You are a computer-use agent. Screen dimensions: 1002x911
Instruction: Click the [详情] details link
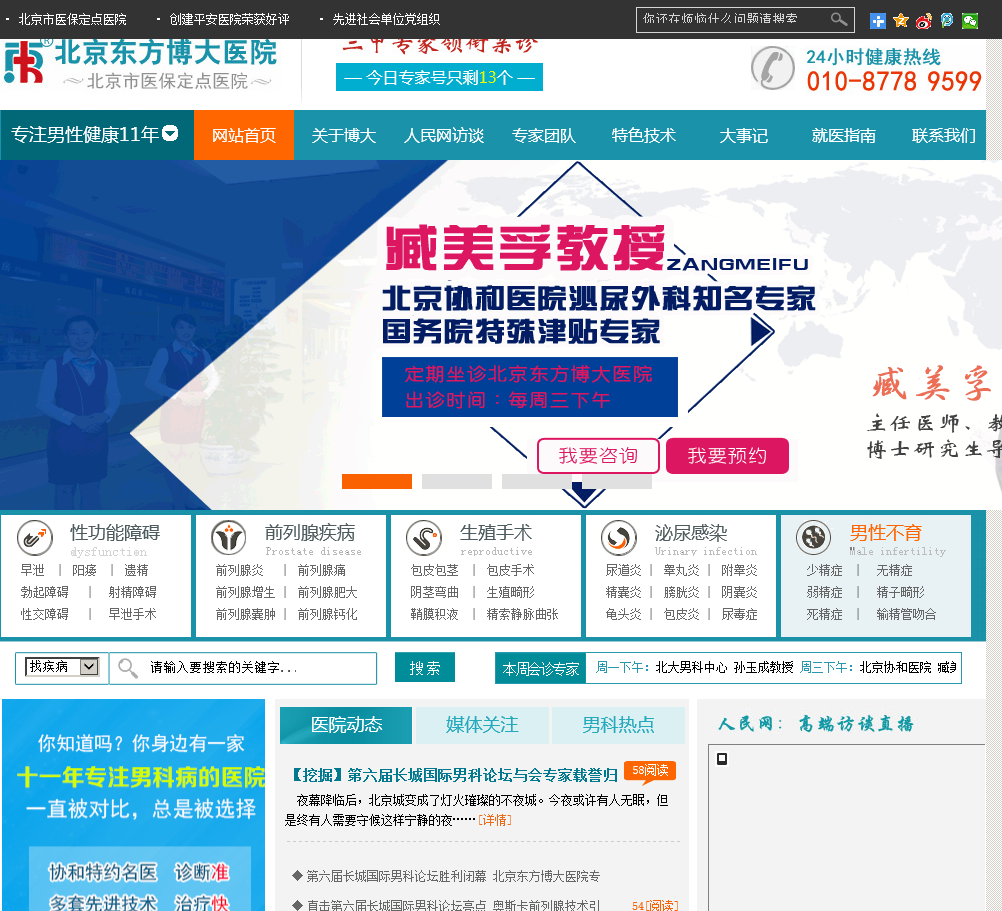click(x=495, y=820)
